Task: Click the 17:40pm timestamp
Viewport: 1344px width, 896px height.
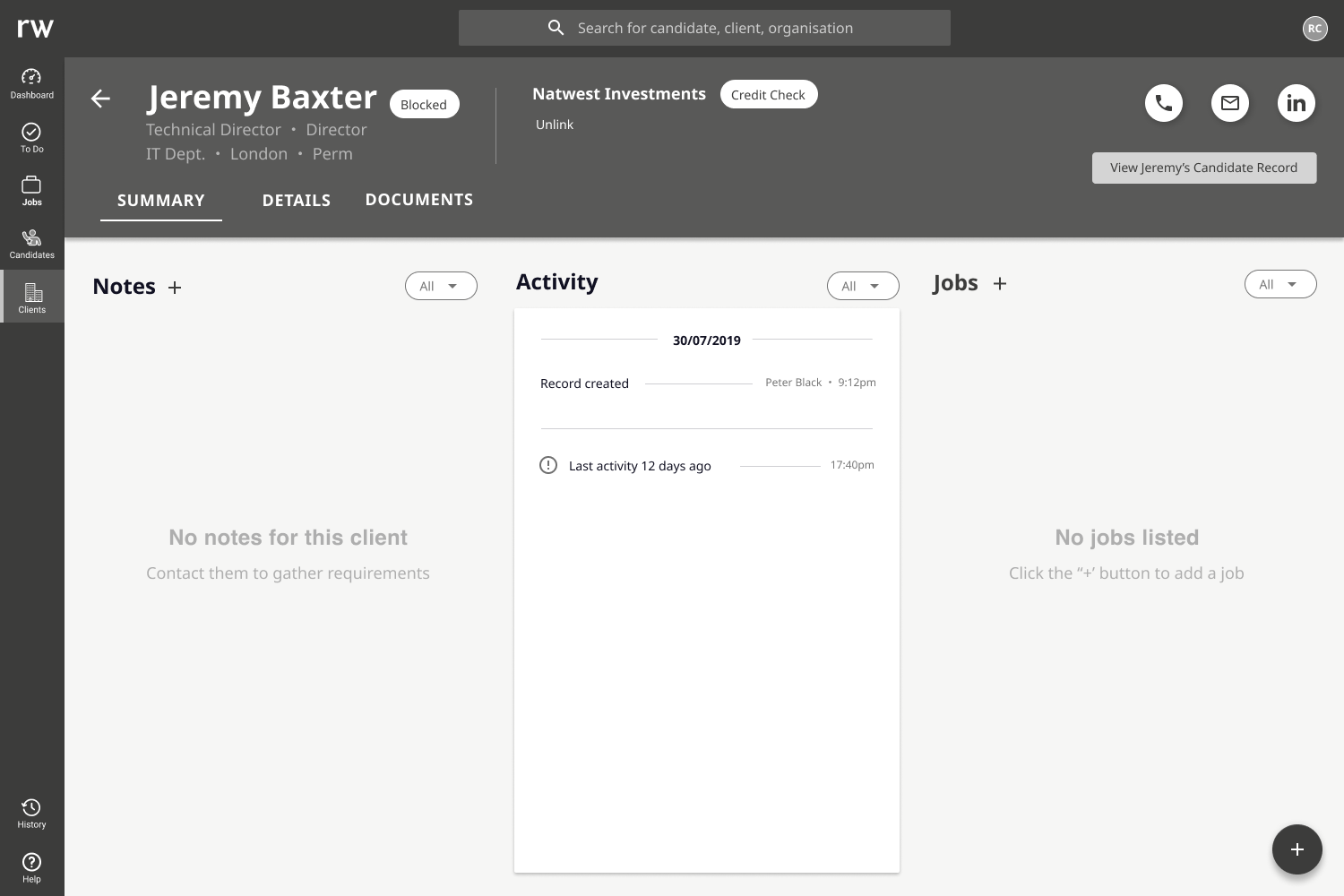Action: click(x=852, y=465)
